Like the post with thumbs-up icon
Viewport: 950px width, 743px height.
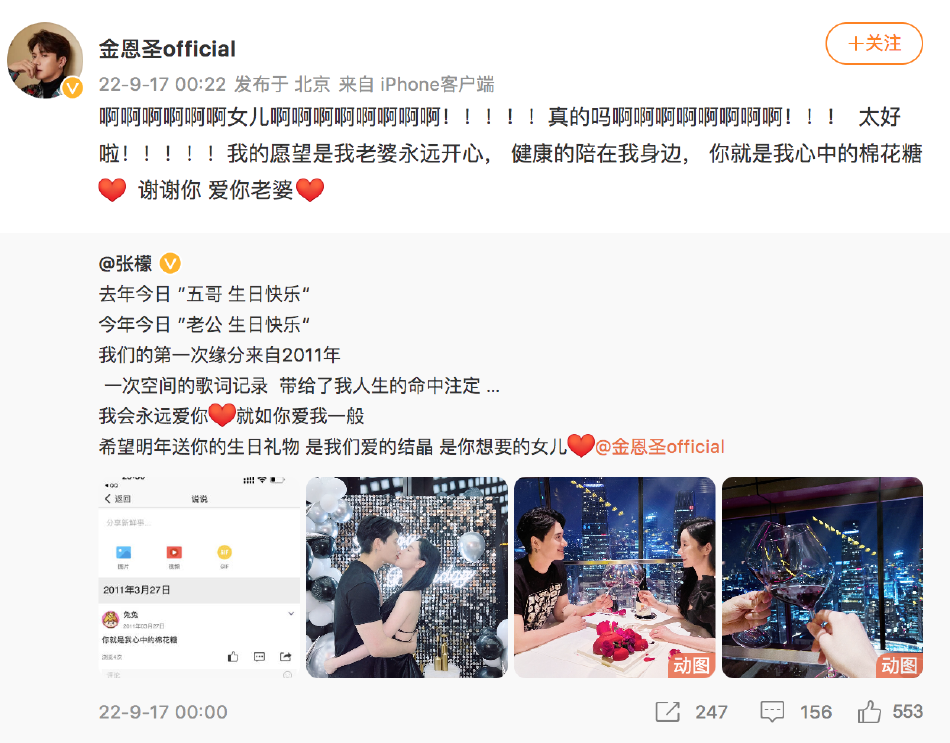869,711
